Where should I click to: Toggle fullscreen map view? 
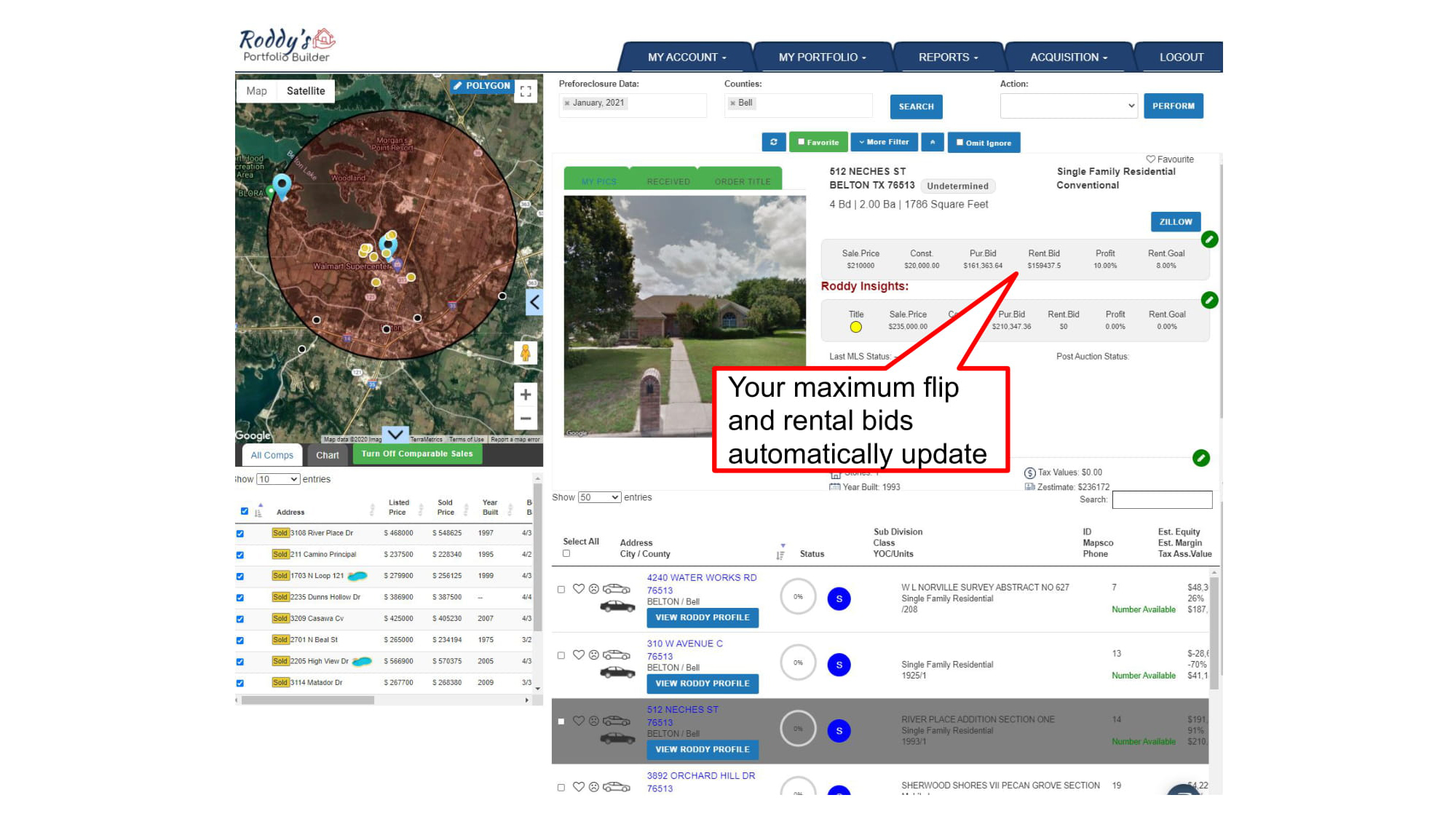coord(526,91)
